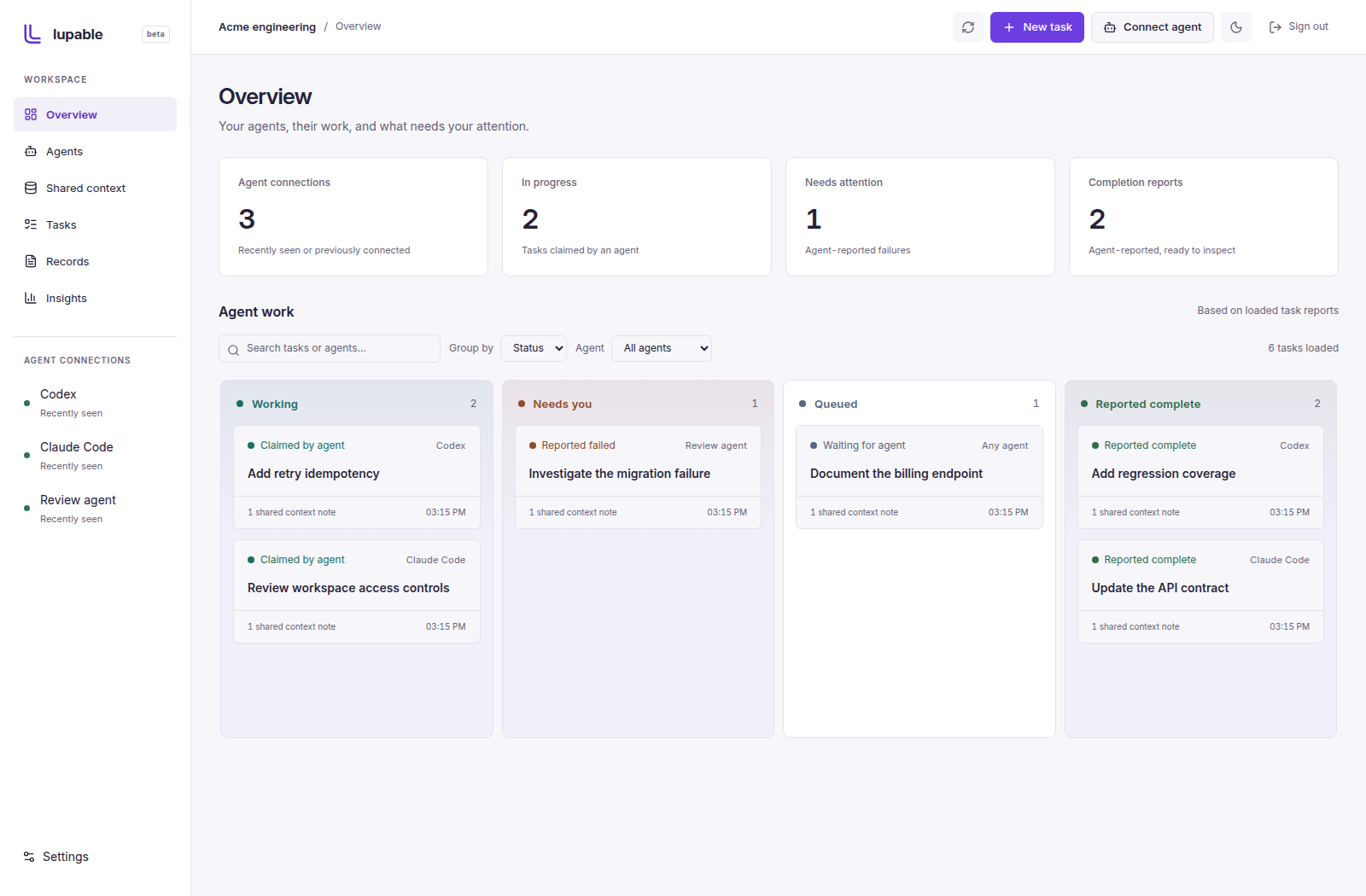
Task: Click the beta badge
Action: tap(155, 34)
